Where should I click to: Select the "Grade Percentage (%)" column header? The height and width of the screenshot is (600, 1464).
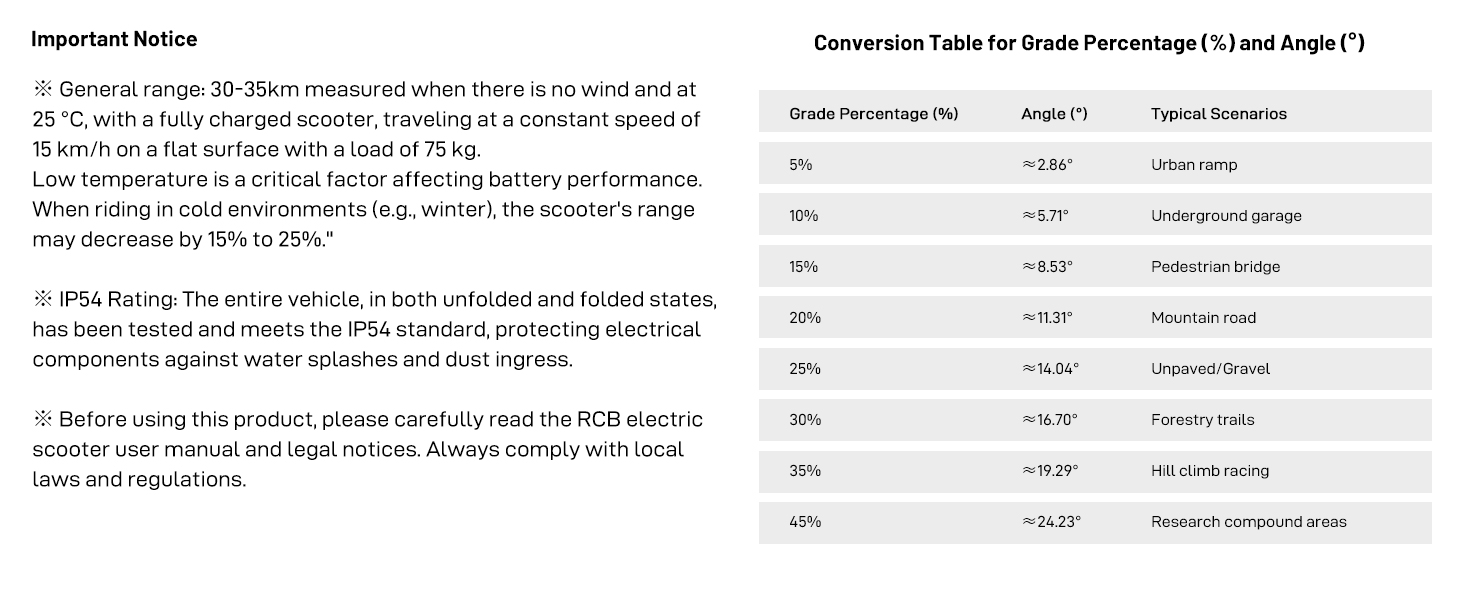(x=873, y=114)
